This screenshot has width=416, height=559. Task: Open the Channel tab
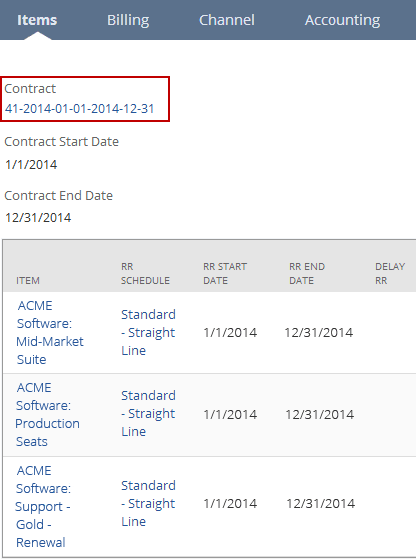tap(227, 20)
